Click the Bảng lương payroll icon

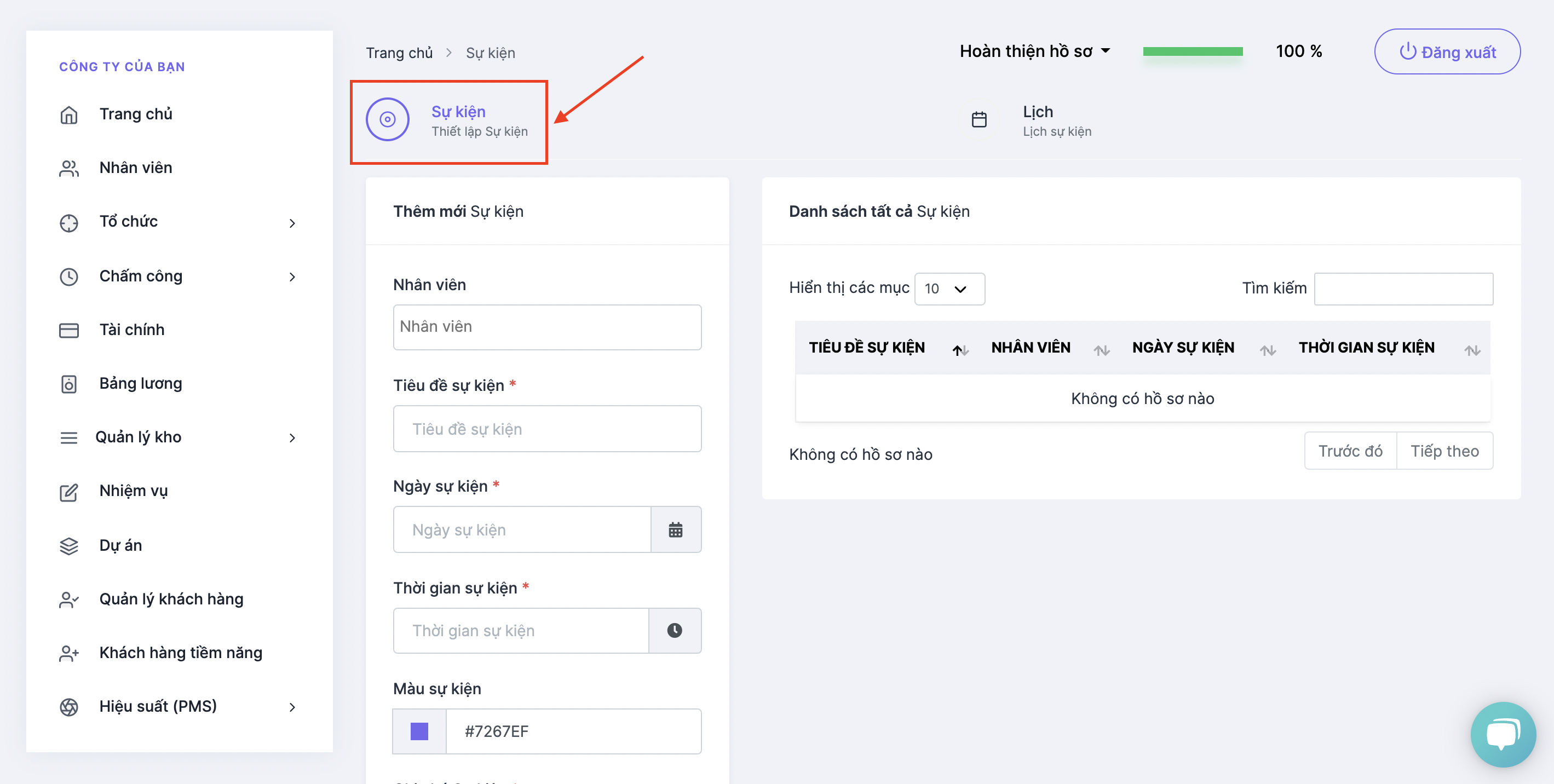pos(69,384)
